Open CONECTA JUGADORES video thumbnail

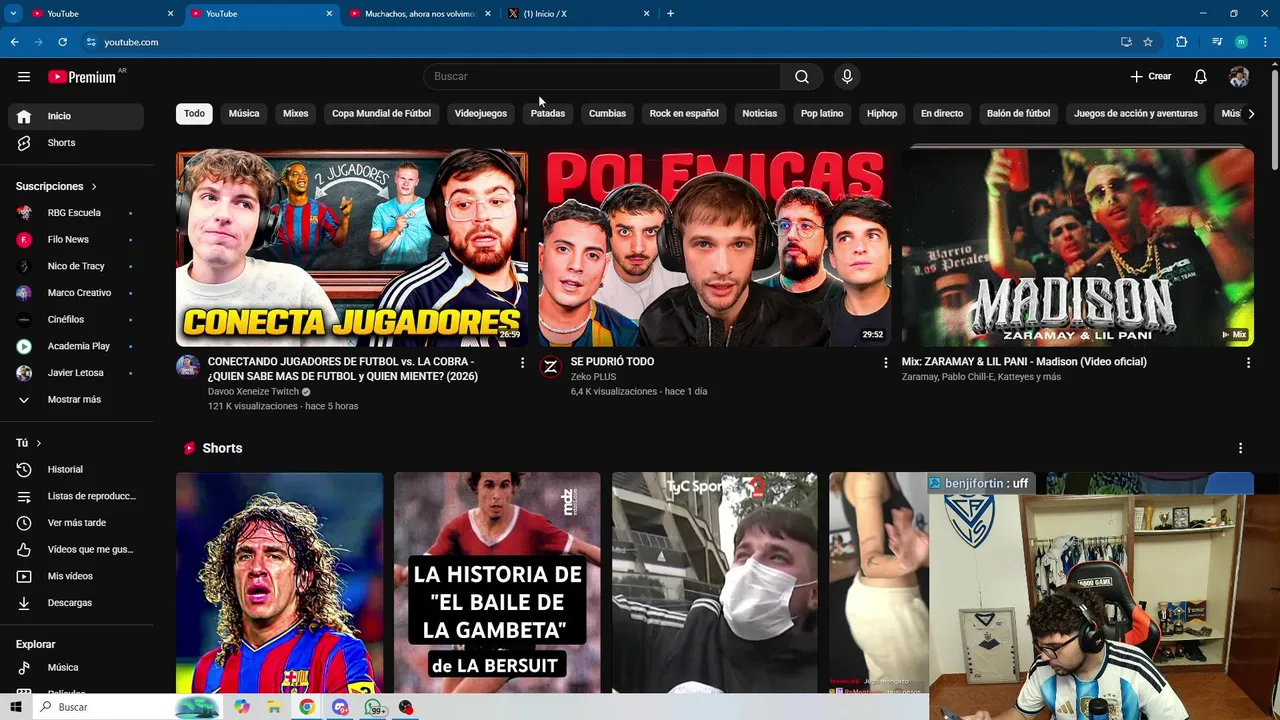click(x=352, y=247)
